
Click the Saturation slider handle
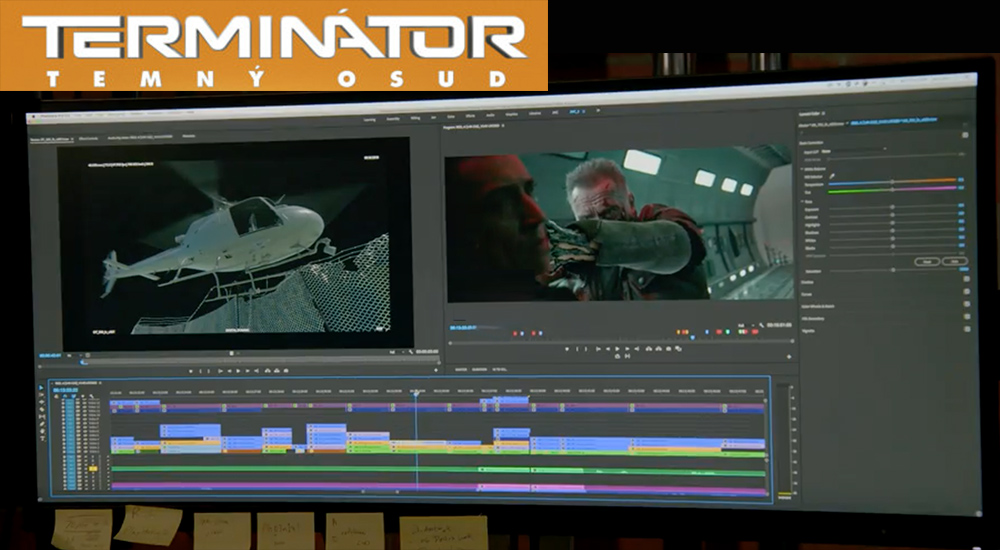(893, 270)
